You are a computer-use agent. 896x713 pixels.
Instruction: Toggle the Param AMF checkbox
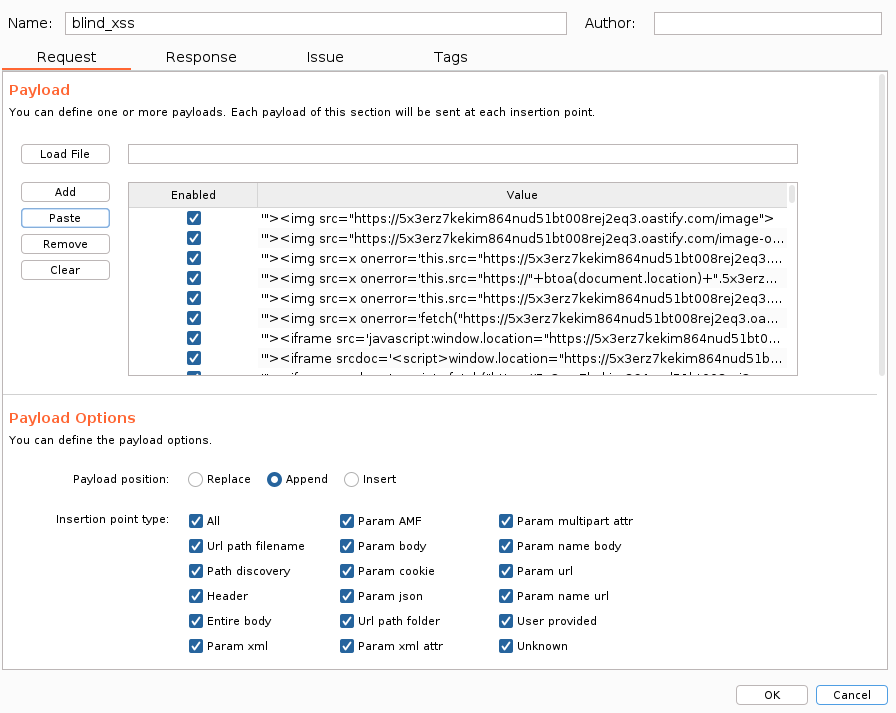click(347, 520)
